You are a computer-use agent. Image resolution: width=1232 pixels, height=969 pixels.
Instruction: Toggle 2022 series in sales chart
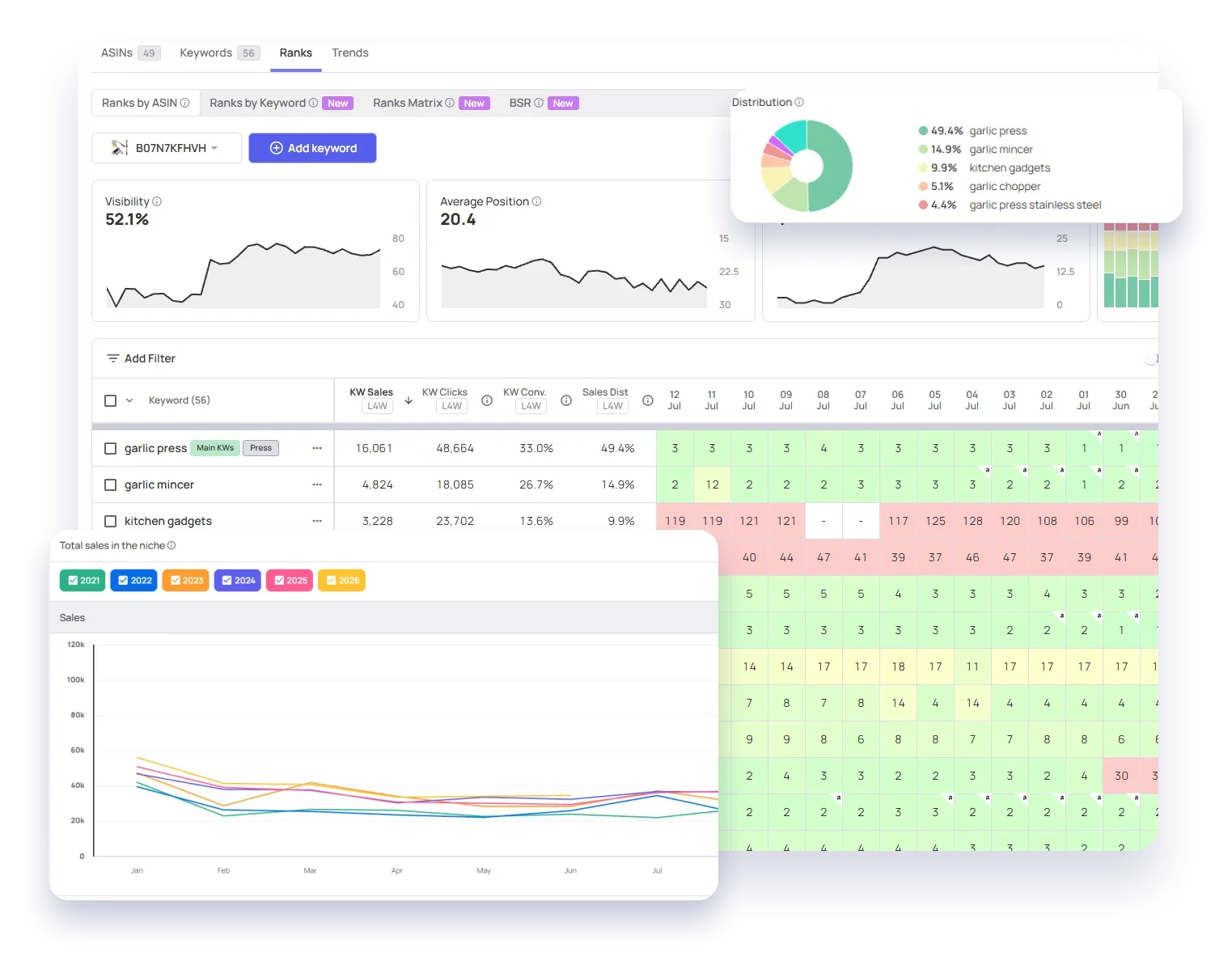coord(134,581)
